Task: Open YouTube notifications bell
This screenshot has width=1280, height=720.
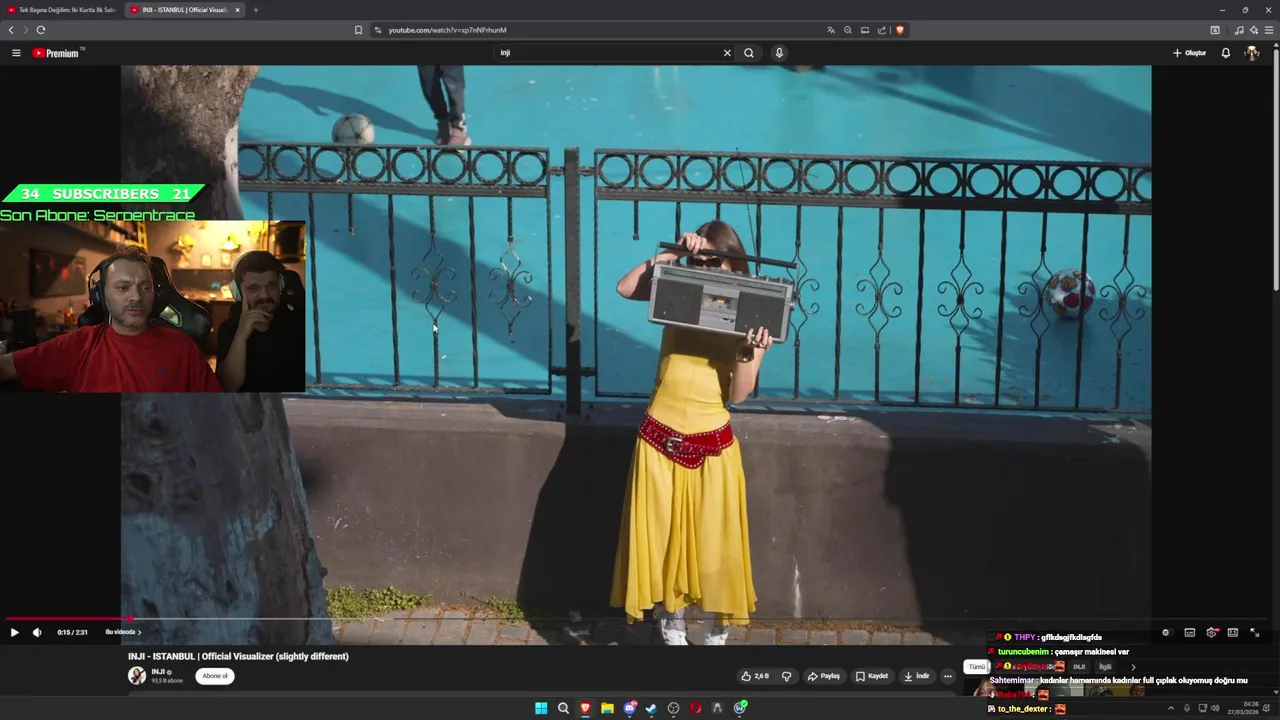Action: pos(1226,53)
